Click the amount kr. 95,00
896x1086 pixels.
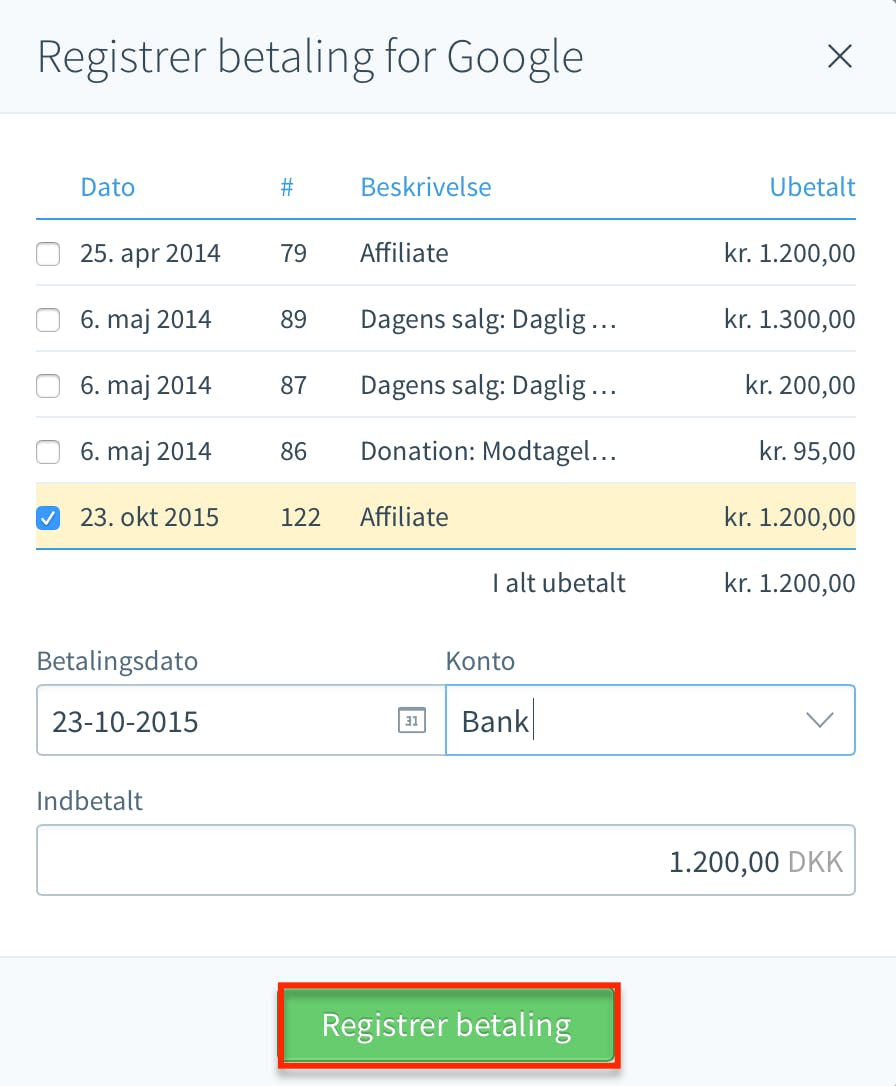point(807,451)
